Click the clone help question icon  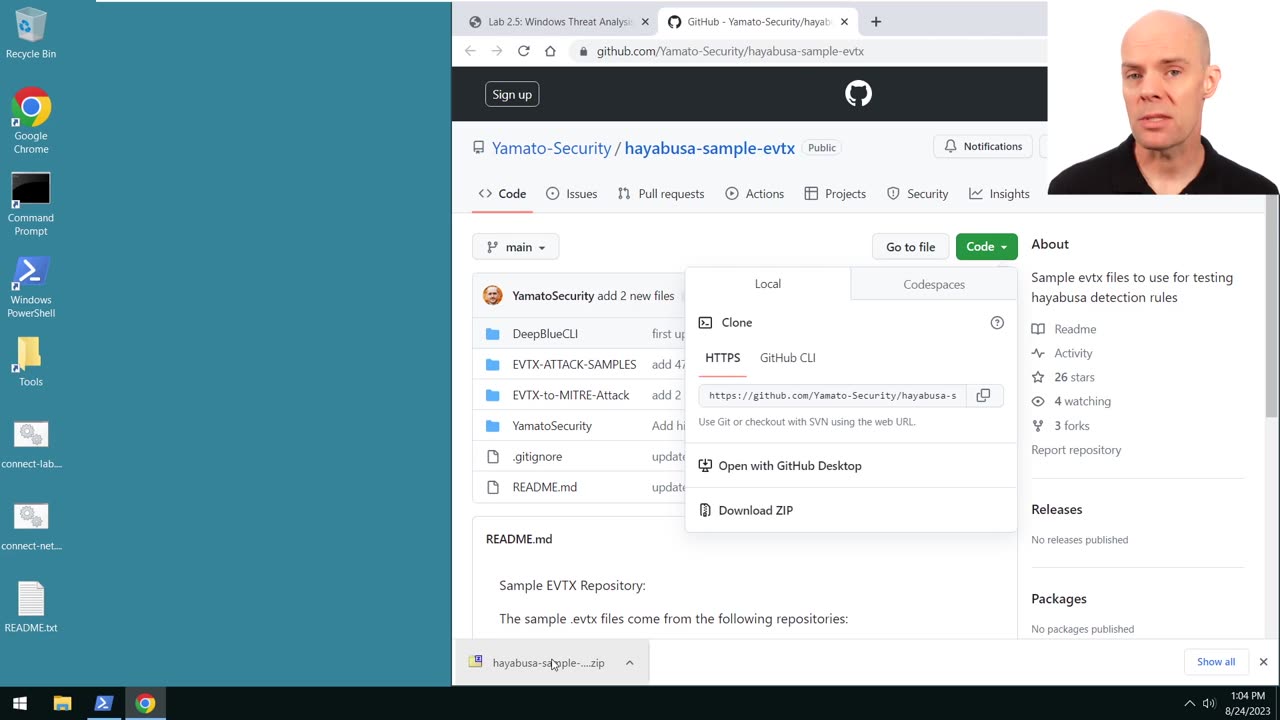[x=997, y=322]
